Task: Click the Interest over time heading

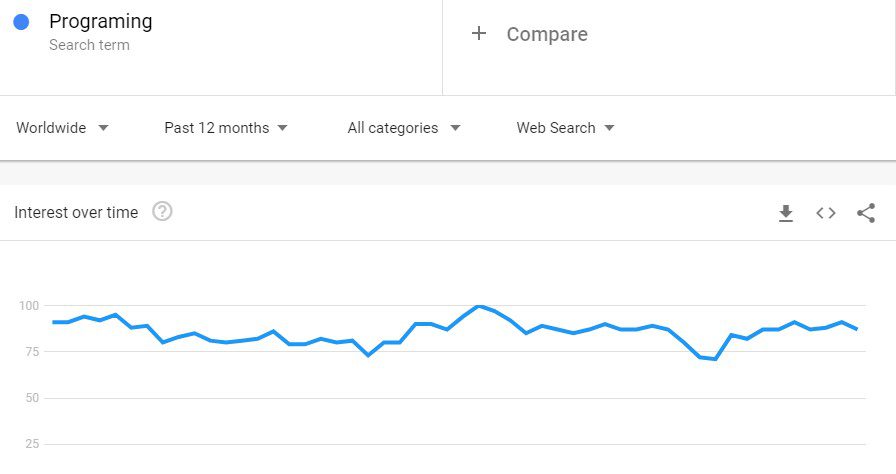Action: (x=76, y=212)
